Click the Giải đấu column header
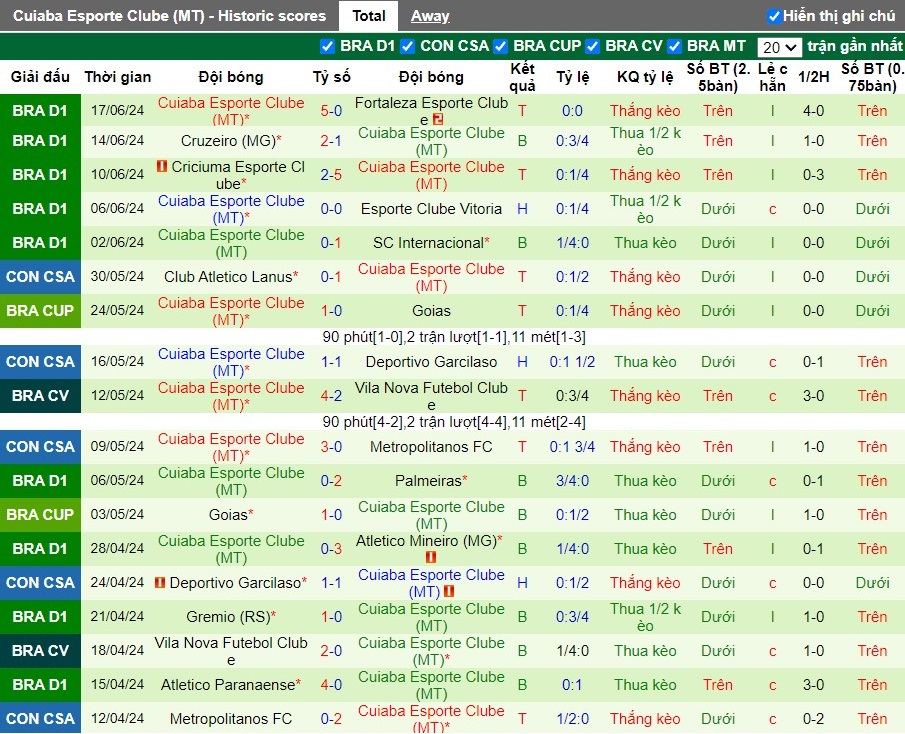The height and width of the screenshot is (734, 905). click(x=40, y=77)
